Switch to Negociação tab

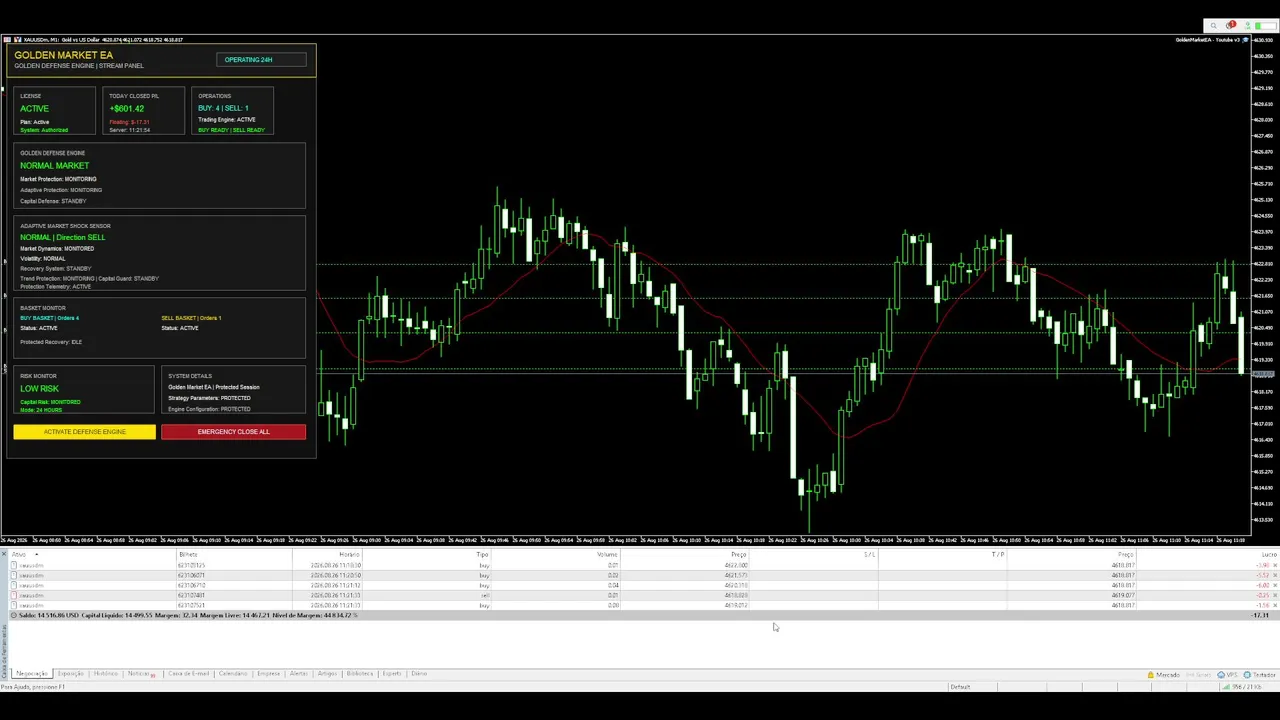[32, 674]
